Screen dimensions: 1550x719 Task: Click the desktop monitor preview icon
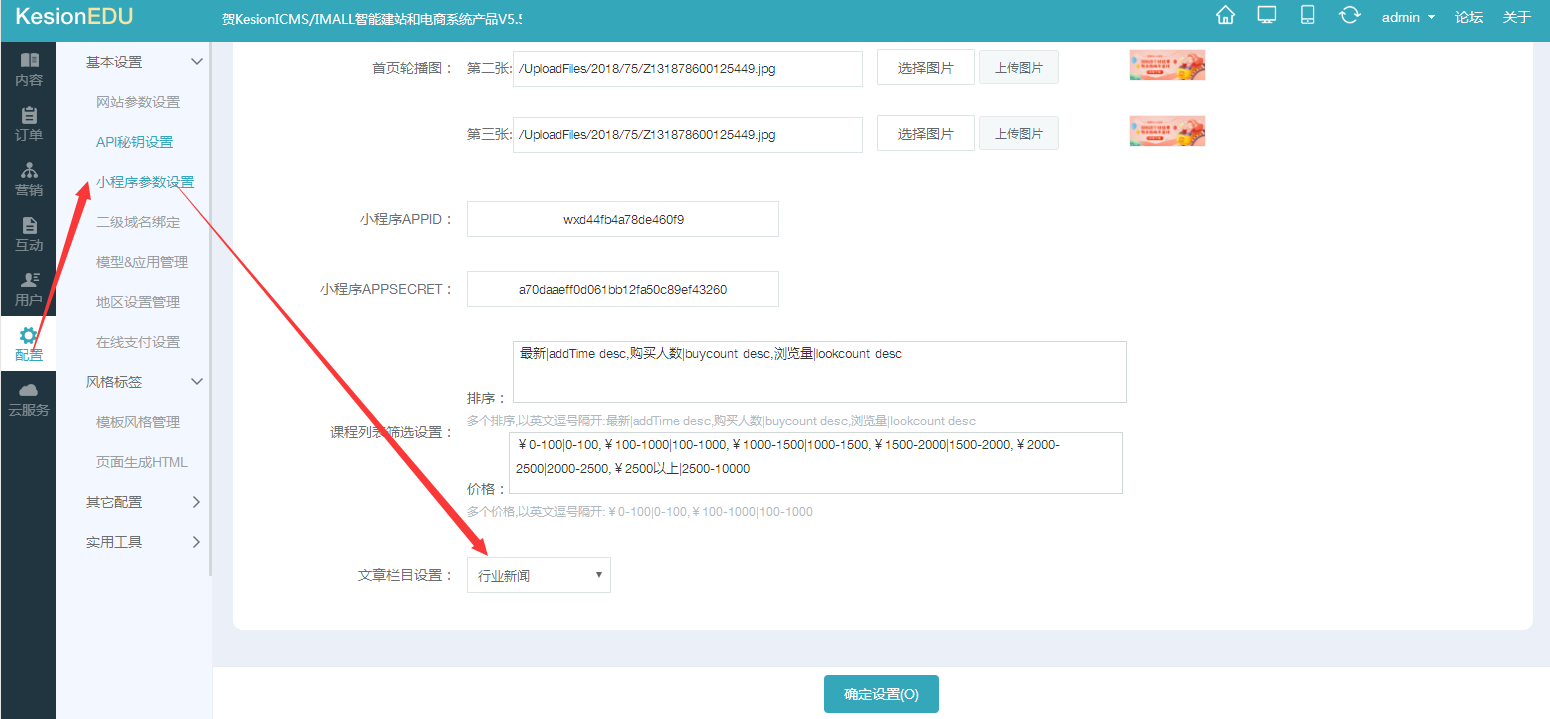coord(1266,15)
